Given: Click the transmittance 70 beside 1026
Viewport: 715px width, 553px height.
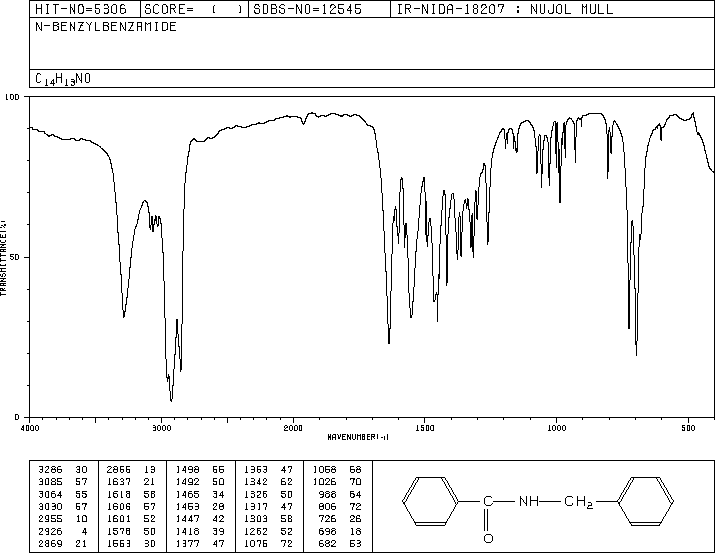Looking at the screenshot, I should pos(355,482).
